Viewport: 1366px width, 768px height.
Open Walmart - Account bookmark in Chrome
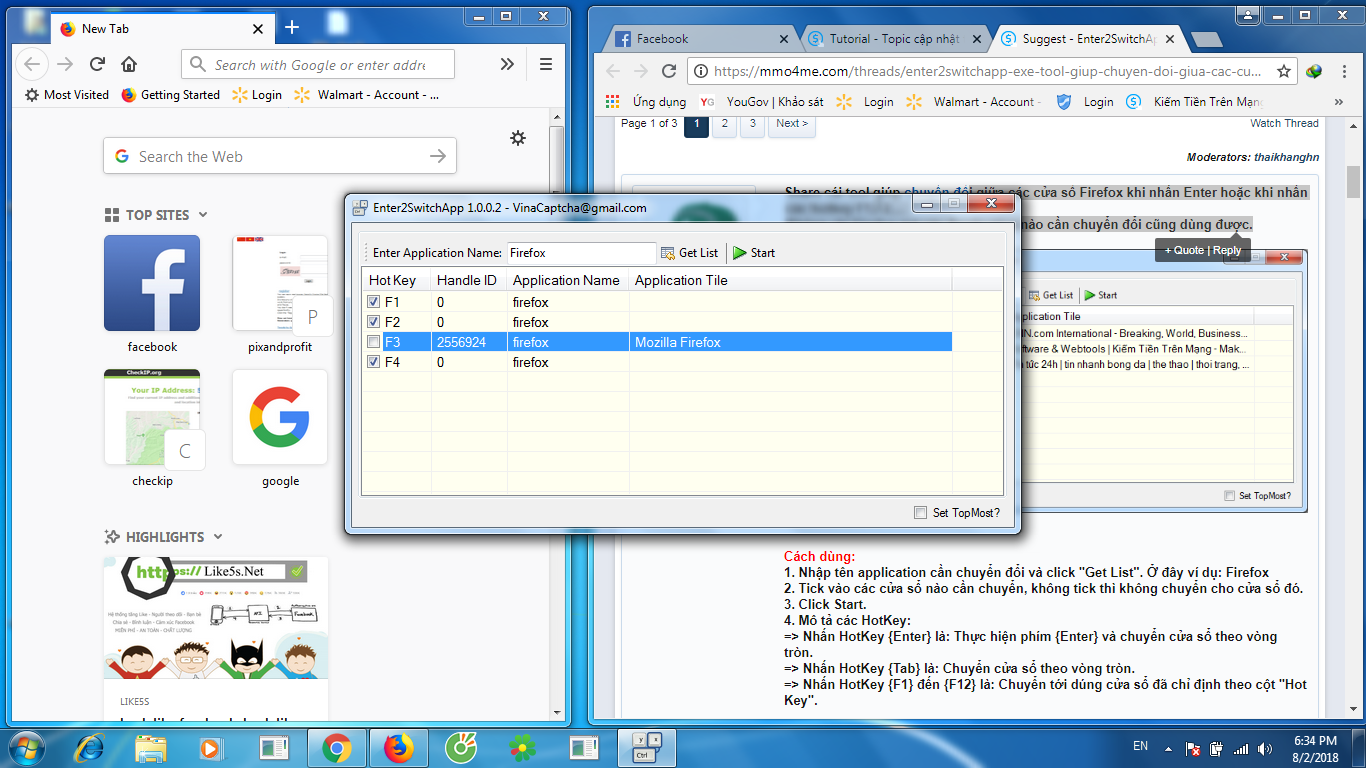[975, 102]
